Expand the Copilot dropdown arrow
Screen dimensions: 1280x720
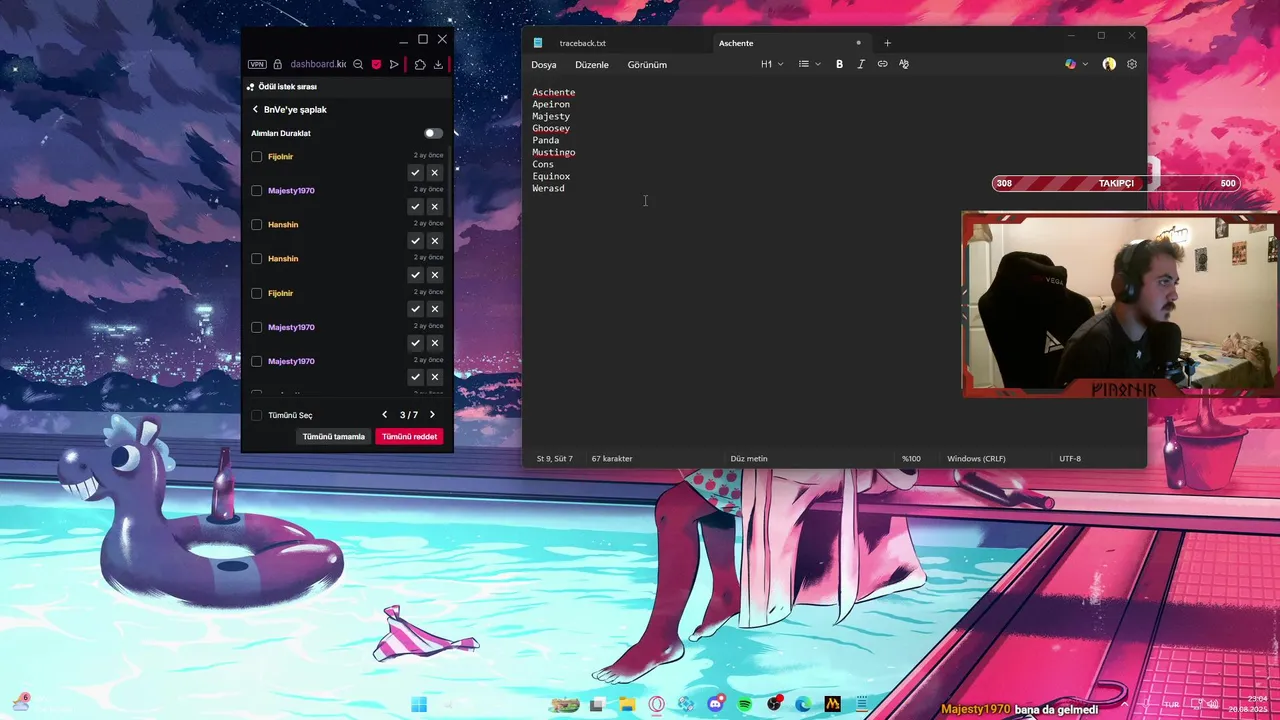pyautogui.click(x=1086, y=64)
